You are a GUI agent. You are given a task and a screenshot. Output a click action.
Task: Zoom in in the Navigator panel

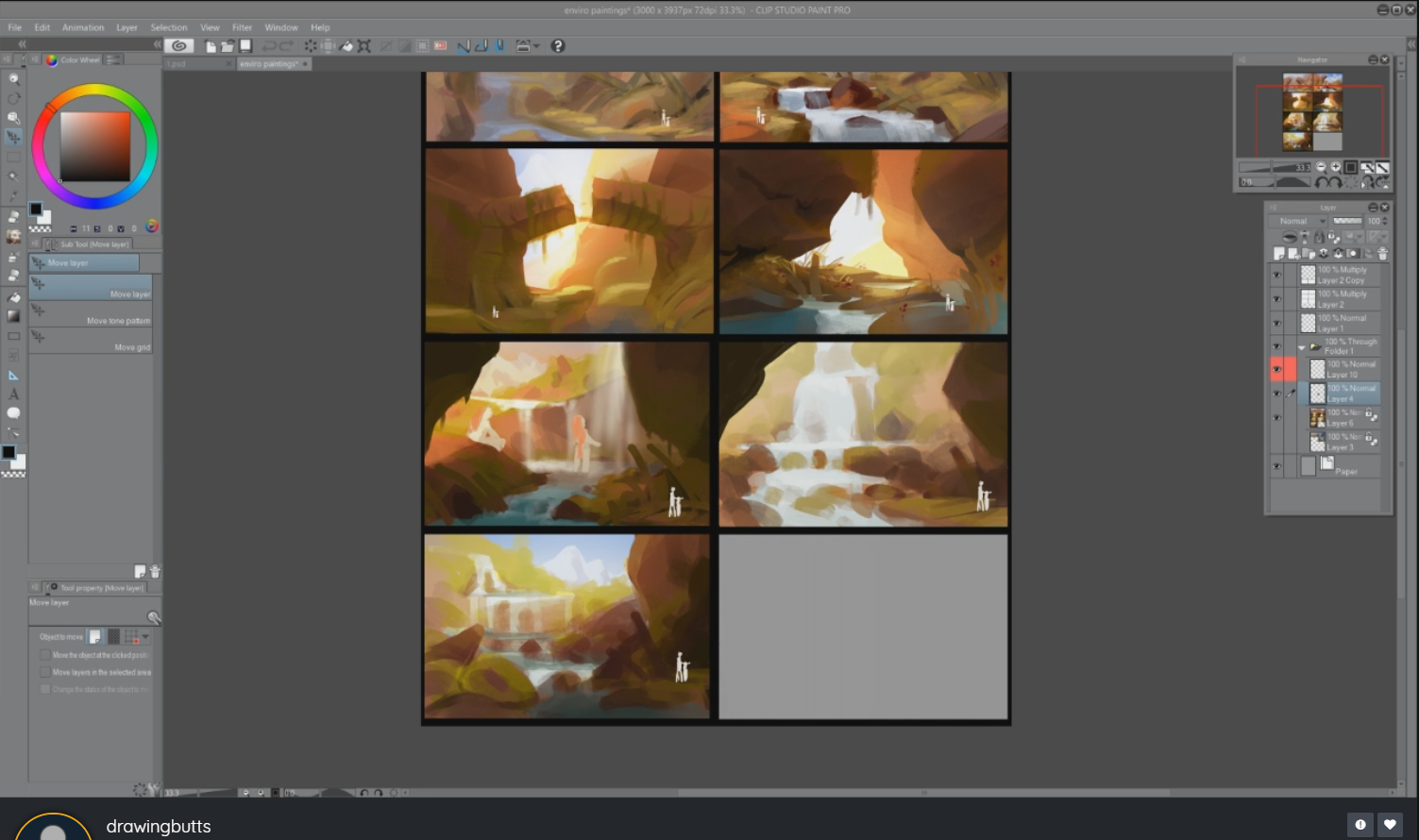[1335, 167]
